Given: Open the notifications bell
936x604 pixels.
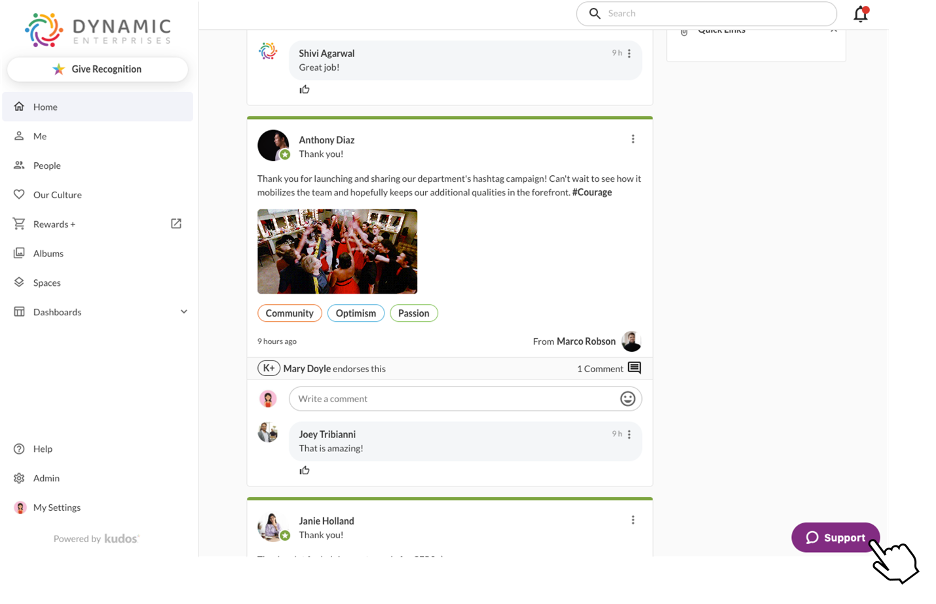Looking at the screenshot, I should 861,14.
